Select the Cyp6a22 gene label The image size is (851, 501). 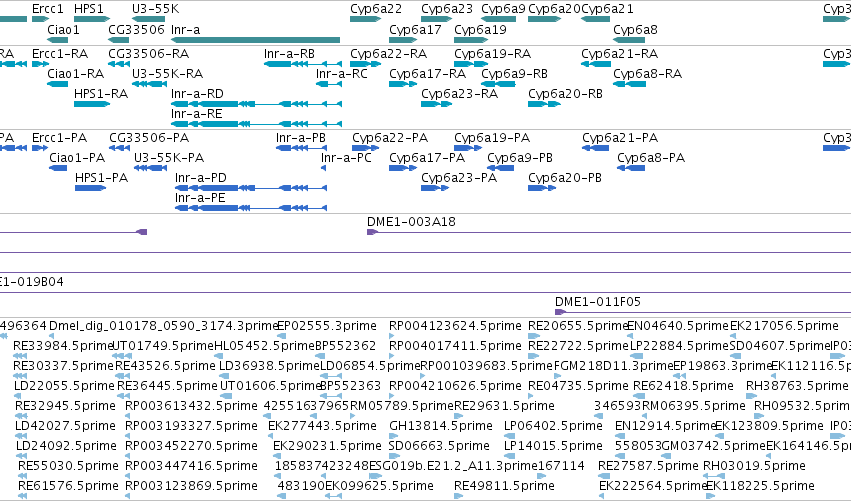click(376, 9)
